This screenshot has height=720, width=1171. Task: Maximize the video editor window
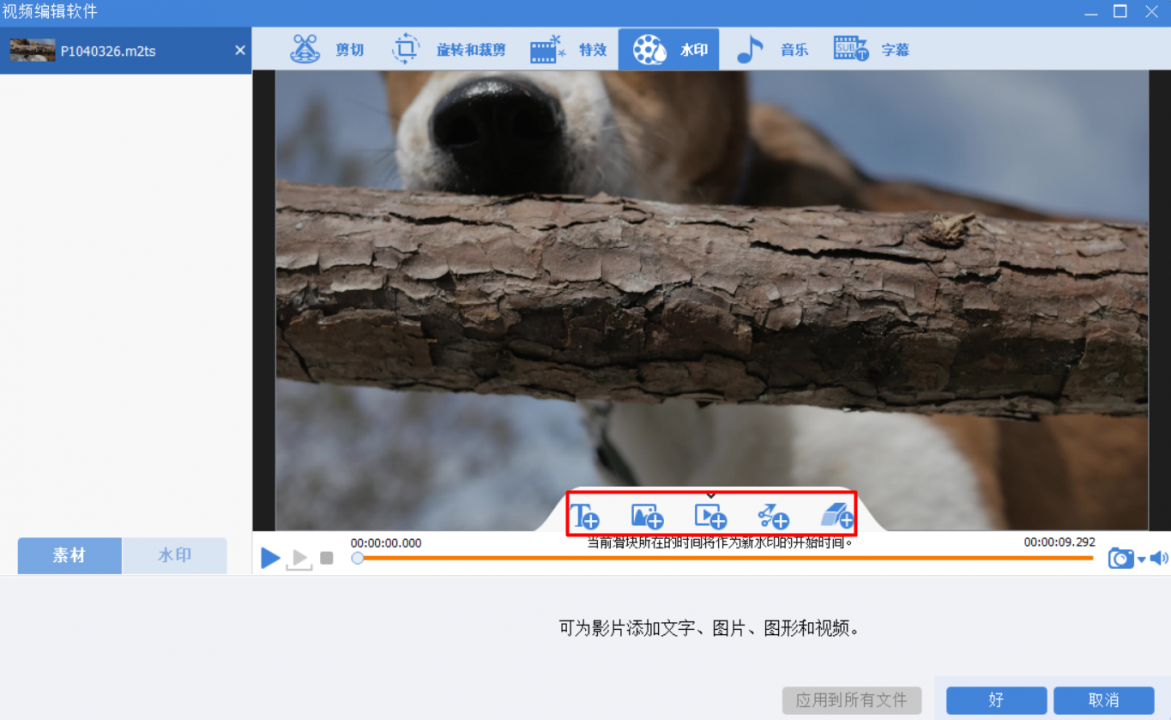click(x=1120, y=11)
